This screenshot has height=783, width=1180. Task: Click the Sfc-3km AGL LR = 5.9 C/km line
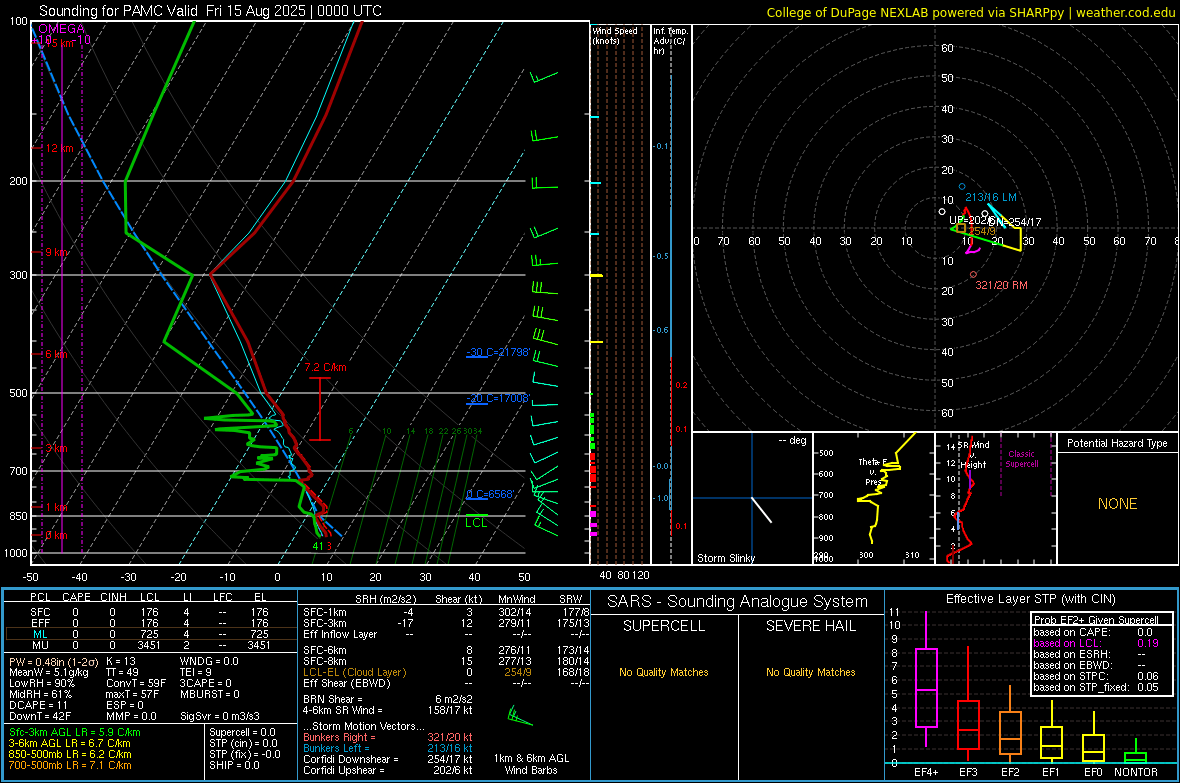75,733
